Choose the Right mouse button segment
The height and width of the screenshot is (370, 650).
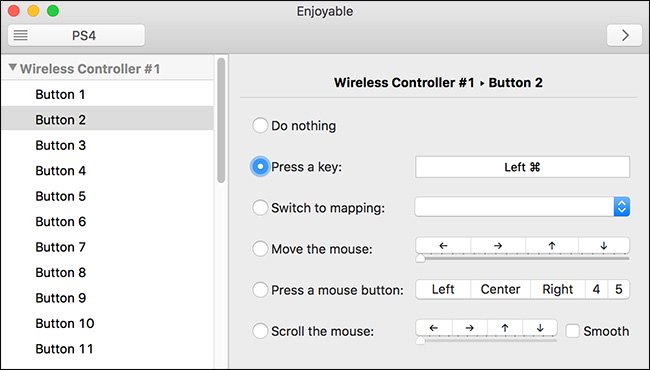click(x=558, y=289)
